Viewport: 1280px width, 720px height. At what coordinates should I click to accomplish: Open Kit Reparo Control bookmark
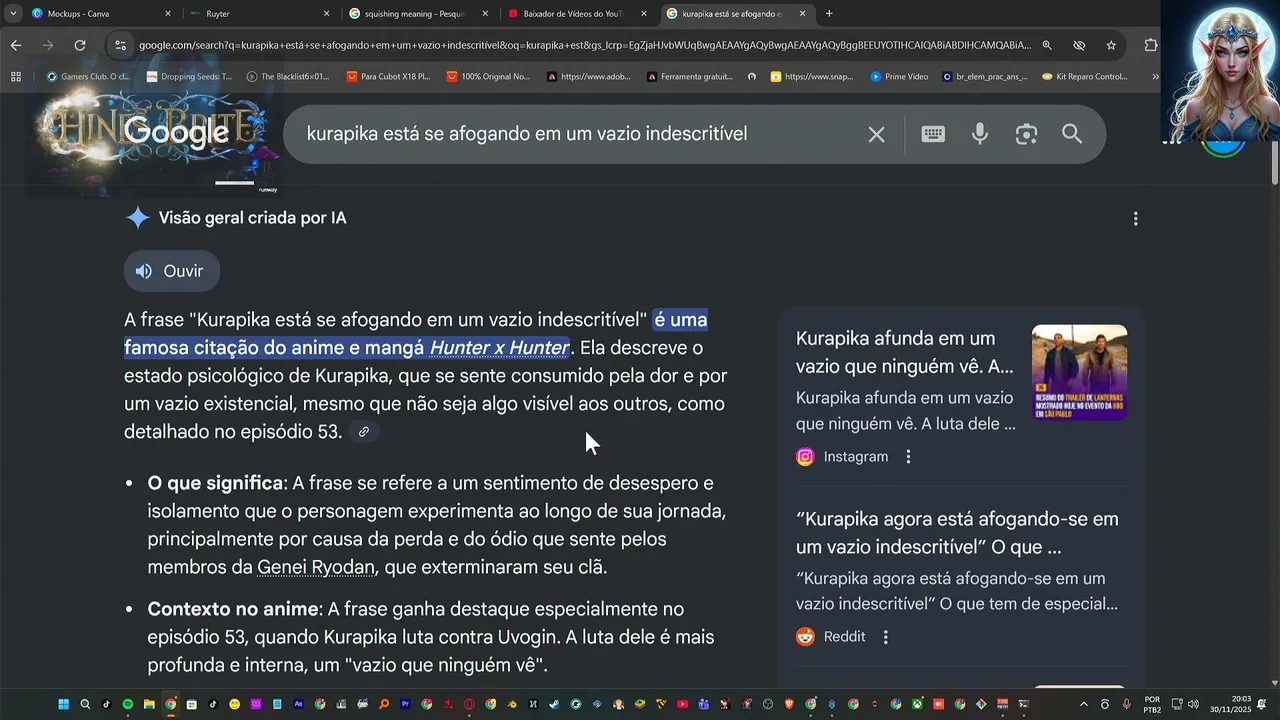[1084, 76]
